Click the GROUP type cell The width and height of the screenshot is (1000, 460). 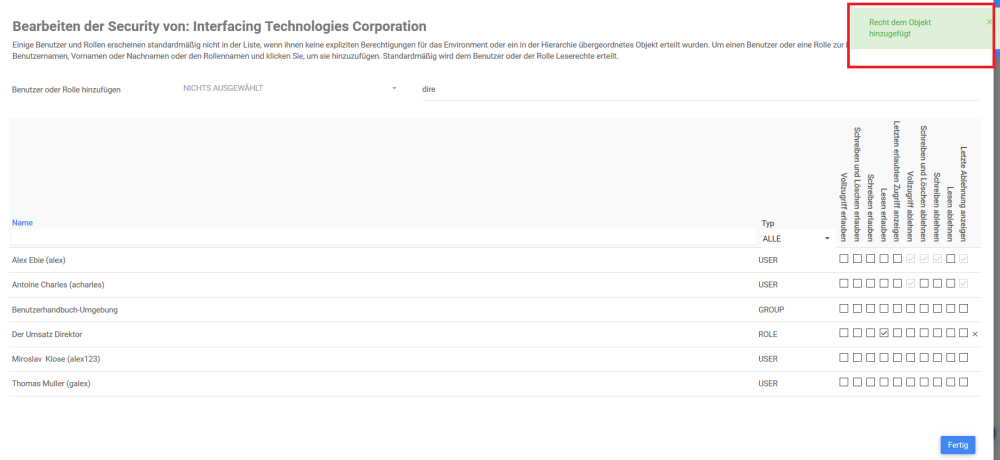point(770,309)
